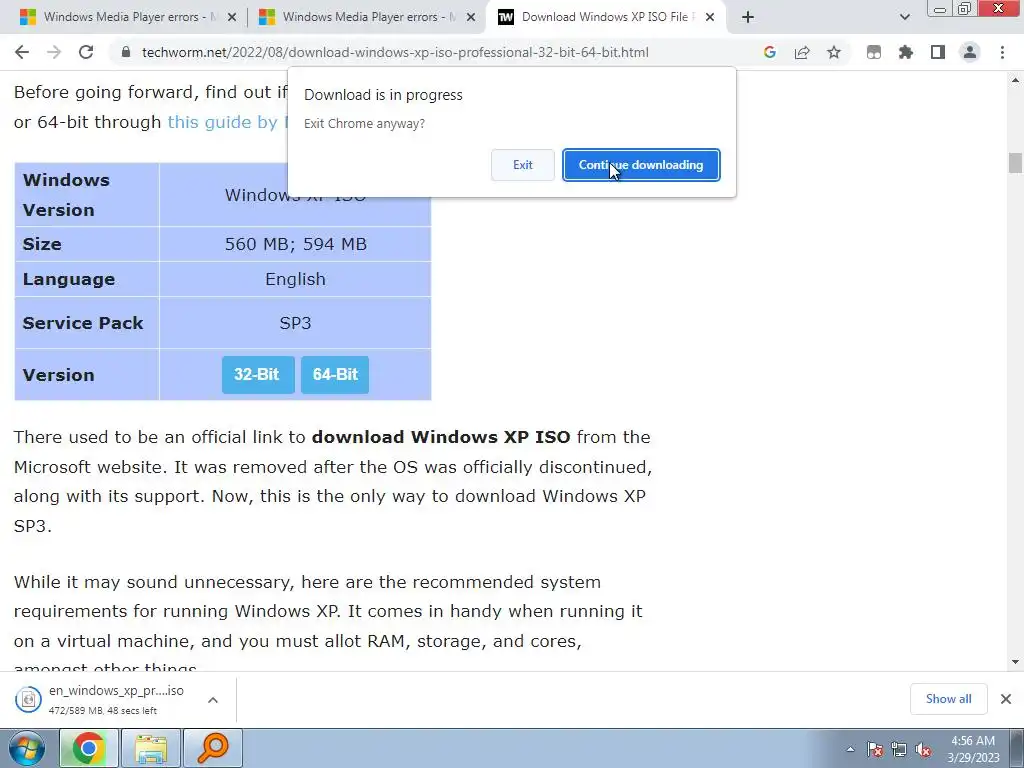Click the address bar URL
This screenshot has height=768, width=1024.
click(395, 52)
